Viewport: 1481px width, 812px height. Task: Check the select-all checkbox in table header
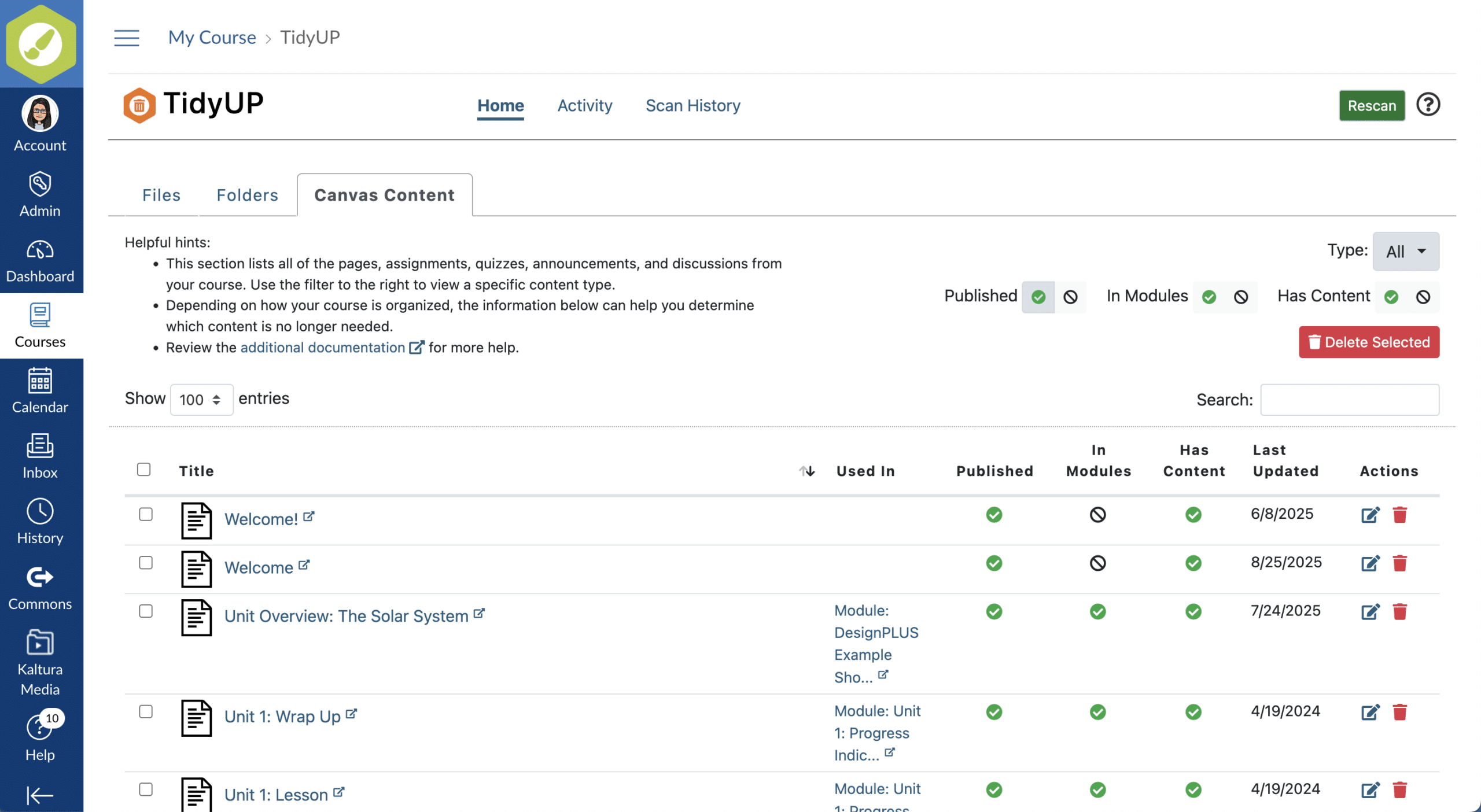click(144, 469)
